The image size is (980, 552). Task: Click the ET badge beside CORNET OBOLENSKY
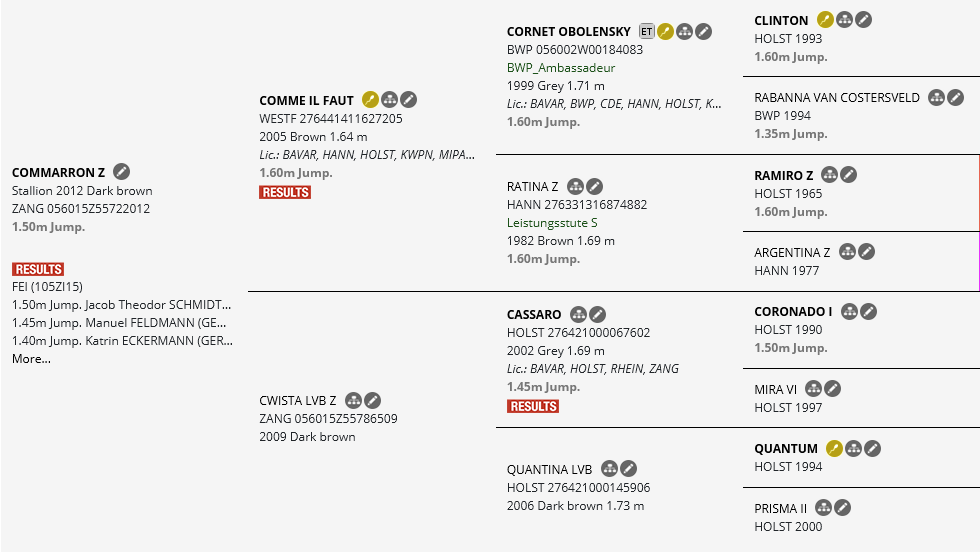pos(646,31)
